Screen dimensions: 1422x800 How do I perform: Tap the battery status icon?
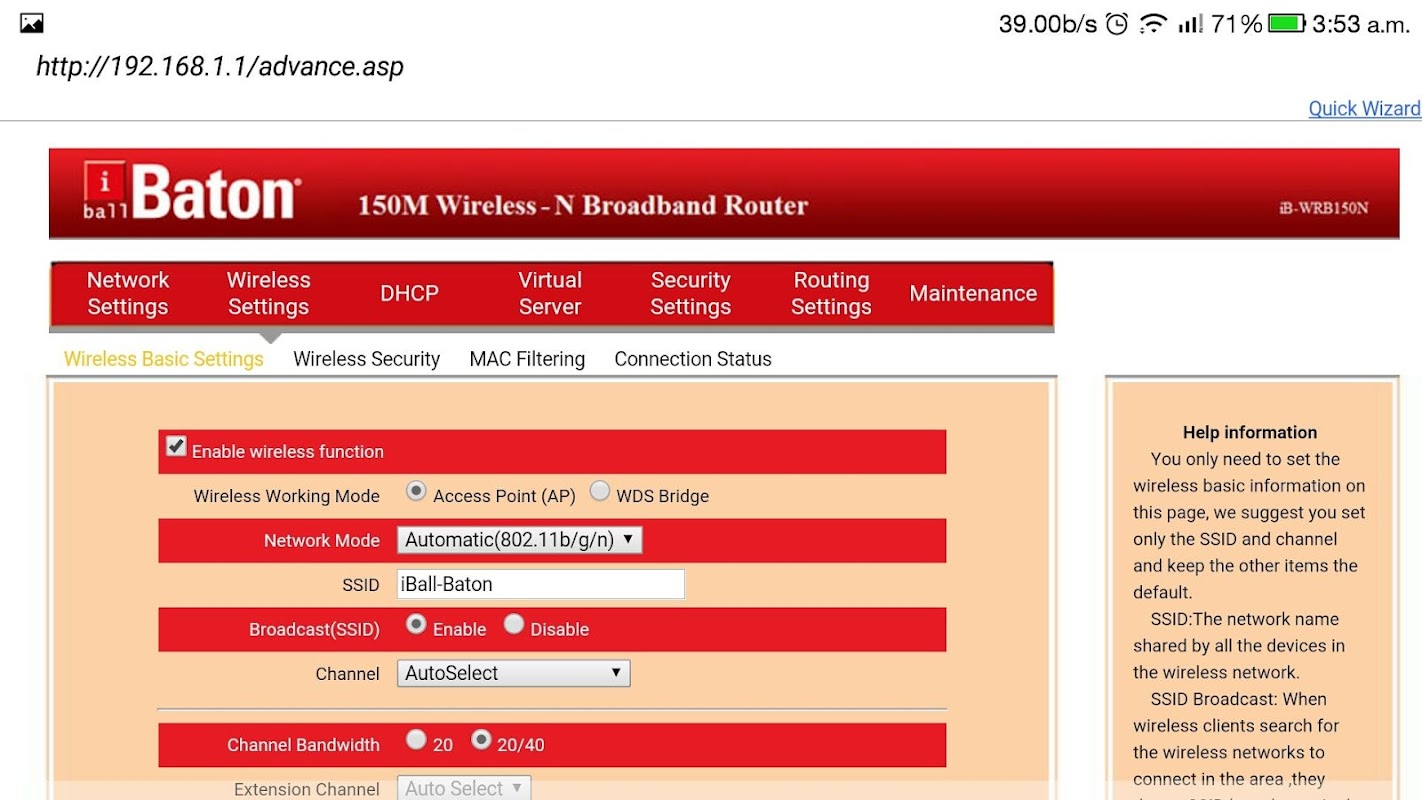tap(1287, 23)
